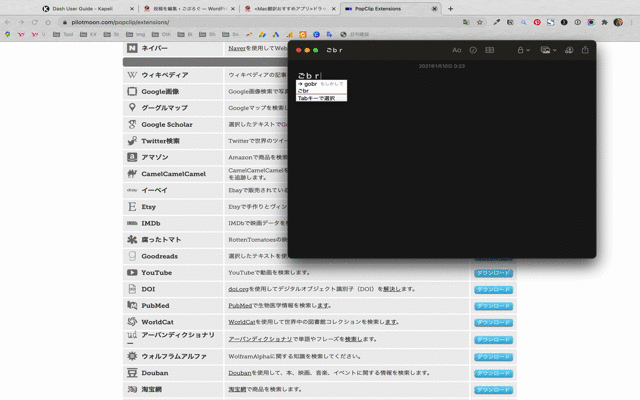The image size is (640, 400).
Task: Click the 腐ったトマト splat icon
Action: [132, 240]
